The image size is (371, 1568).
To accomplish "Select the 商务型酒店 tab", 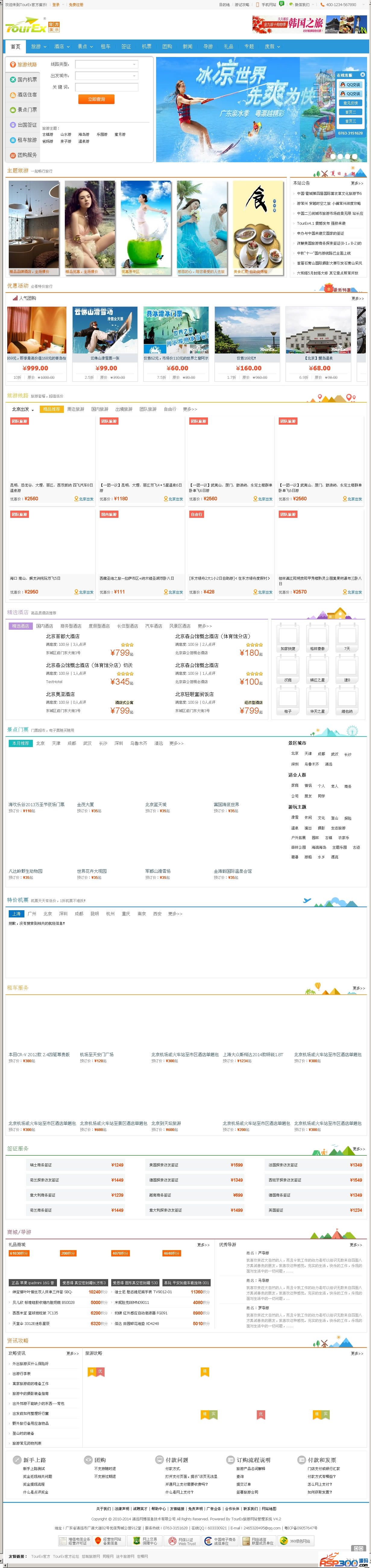I will (x=71, y=626).
